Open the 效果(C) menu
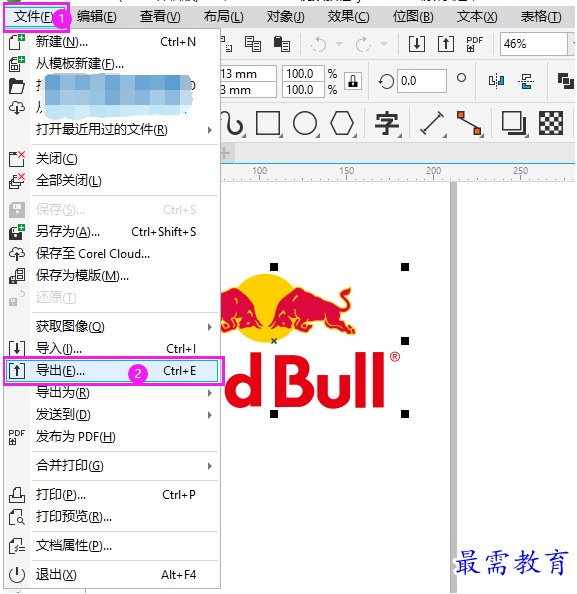 (x=348, y=17)
